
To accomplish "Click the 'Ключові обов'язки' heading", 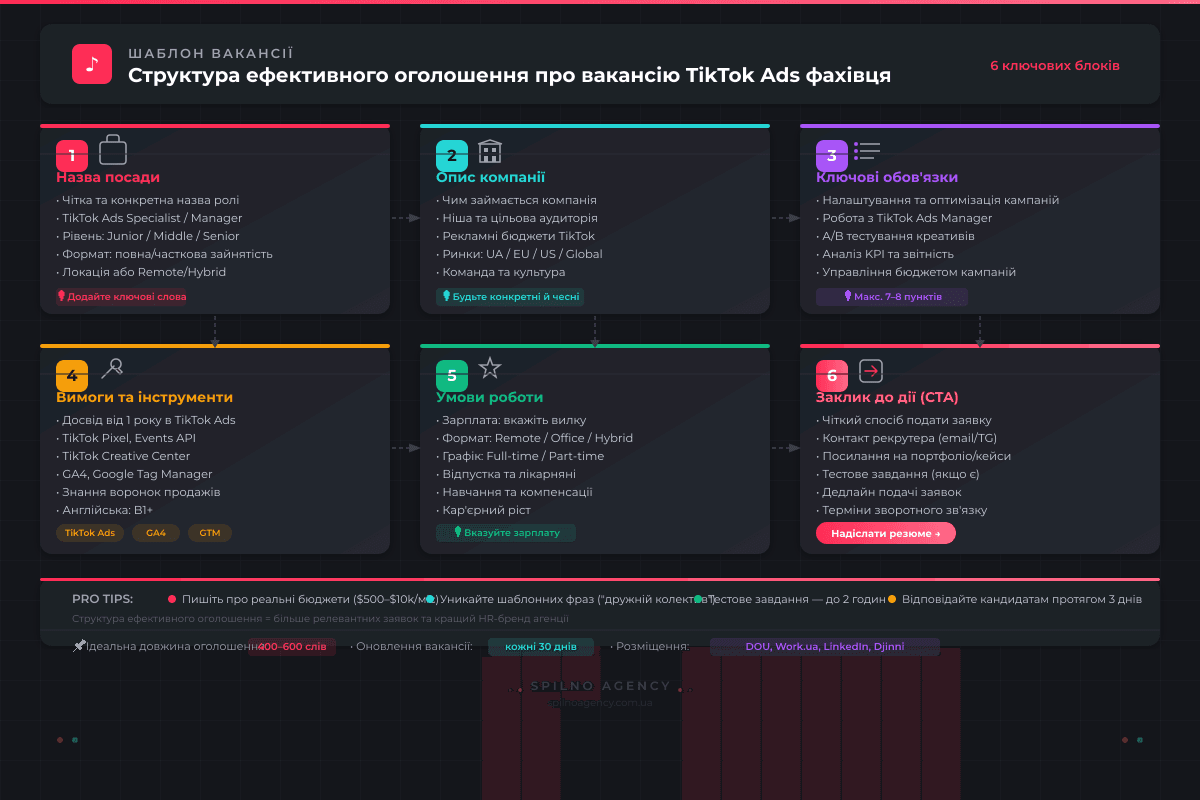I will (x=887, y=178).
